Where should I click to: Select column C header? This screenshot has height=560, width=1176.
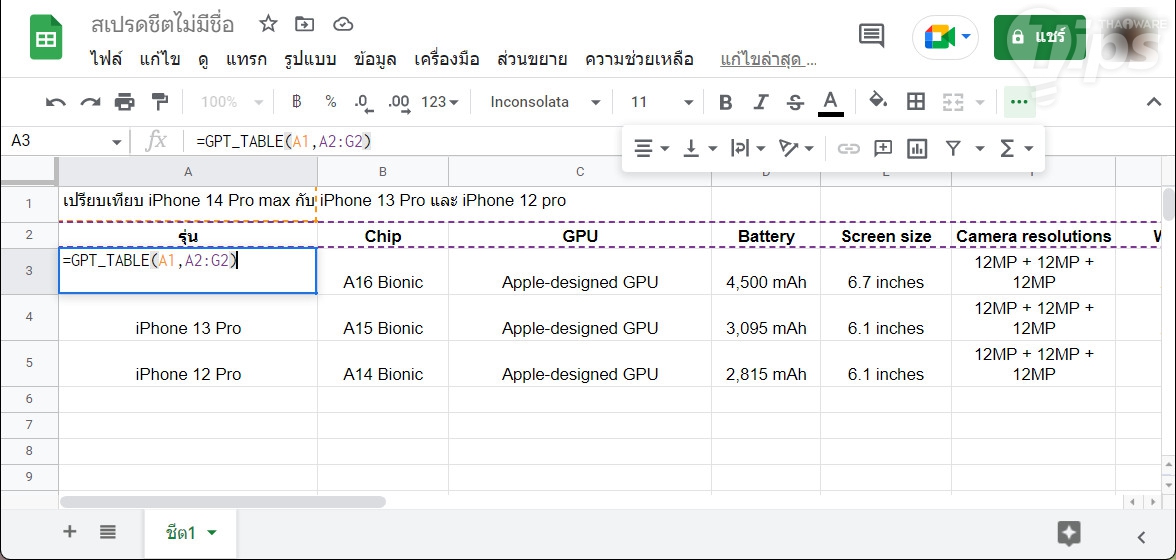580,172
